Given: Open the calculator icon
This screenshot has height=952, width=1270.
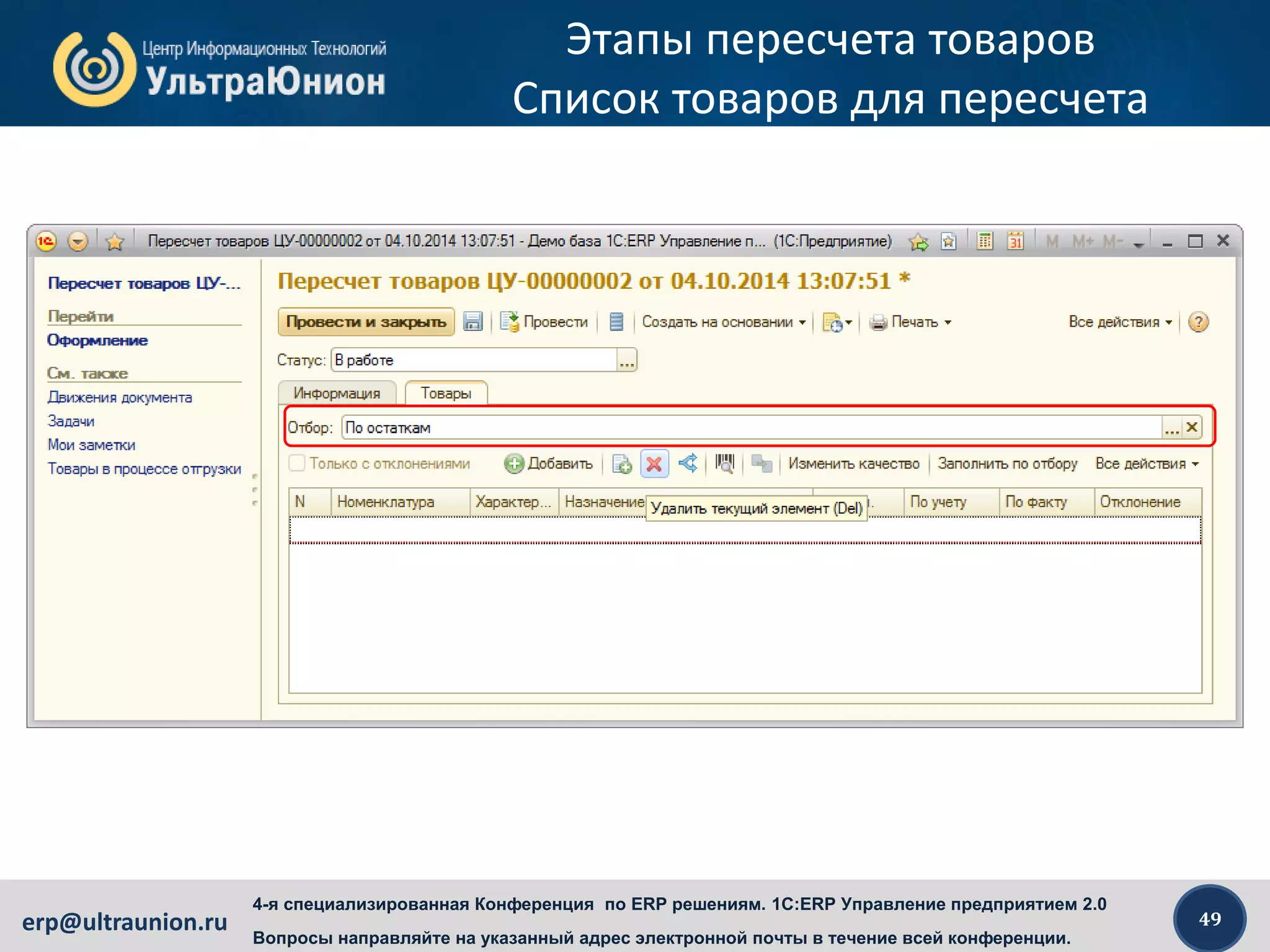Looking at the screenshot, I should click(985, 240).
